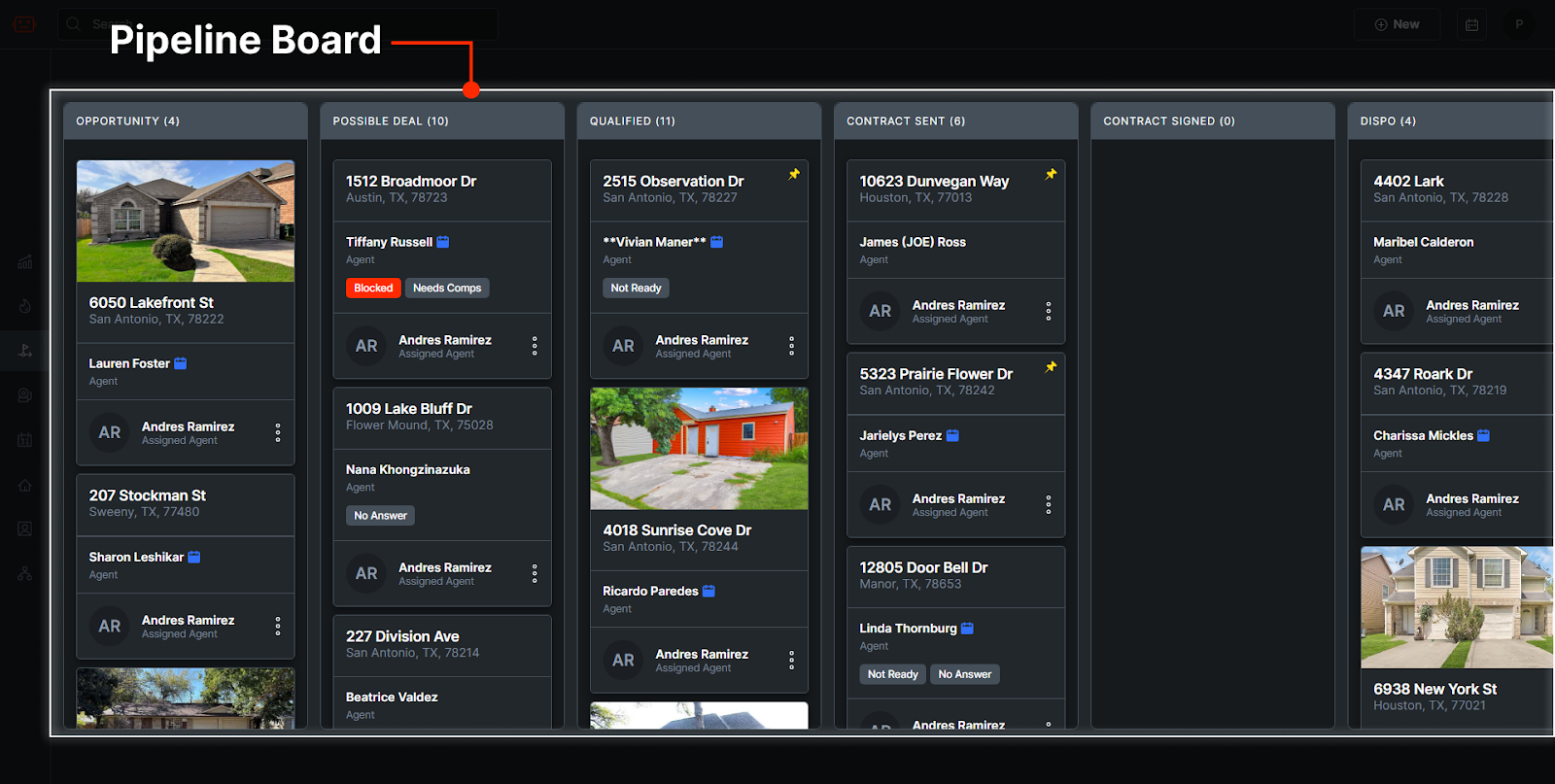Open three-dot menu on 6050 Lakefront St card
Screen dimensions: 1555x784
pyautogui.click(x=278, y=432)
